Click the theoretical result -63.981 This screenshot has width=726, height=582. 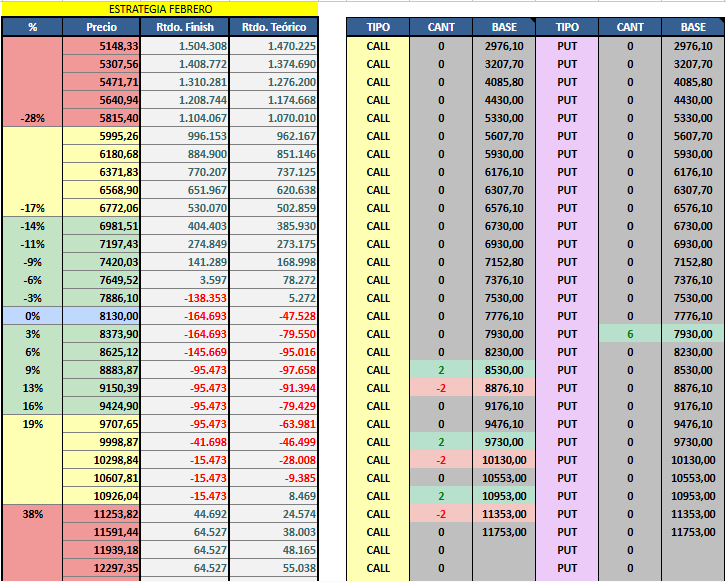(x=274, y=424)
